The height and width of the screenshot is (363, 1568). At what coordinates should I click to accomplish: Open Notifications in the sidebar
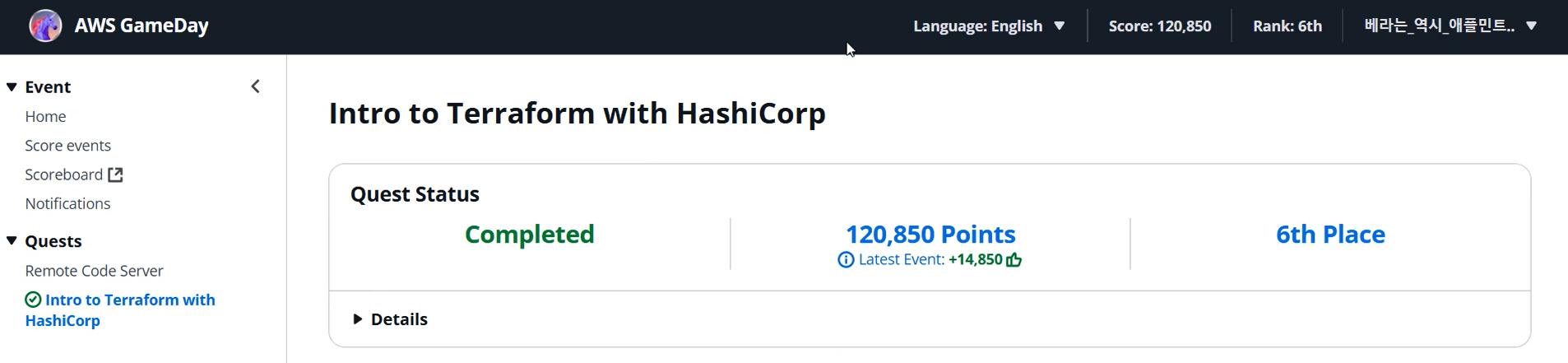(x=67, y=203)
